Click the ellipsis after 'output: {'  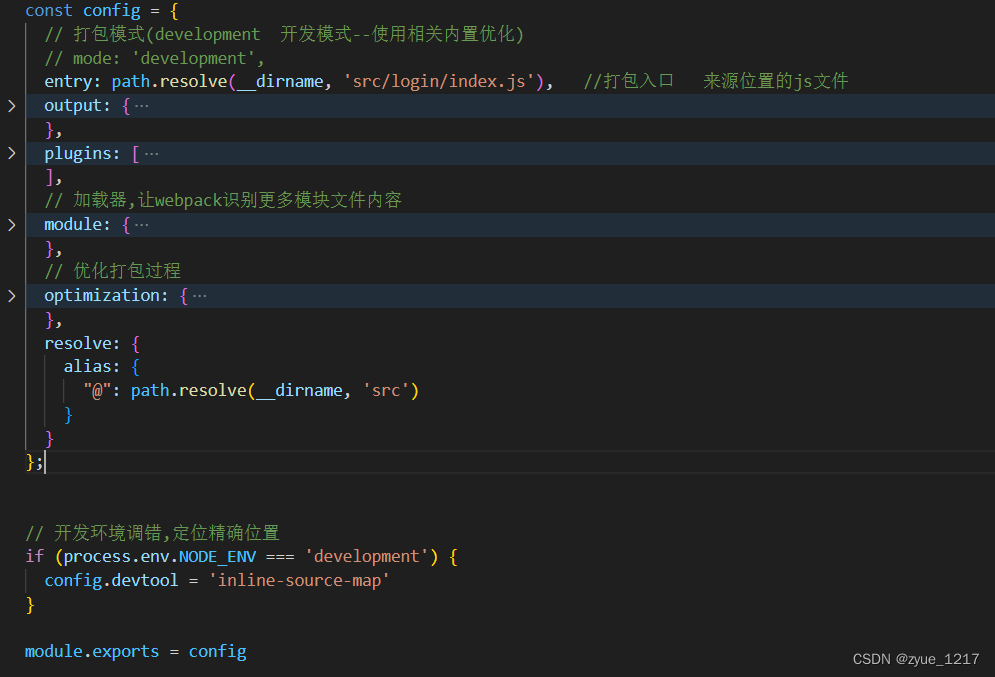pyautogui.click(x=142, y=106)
